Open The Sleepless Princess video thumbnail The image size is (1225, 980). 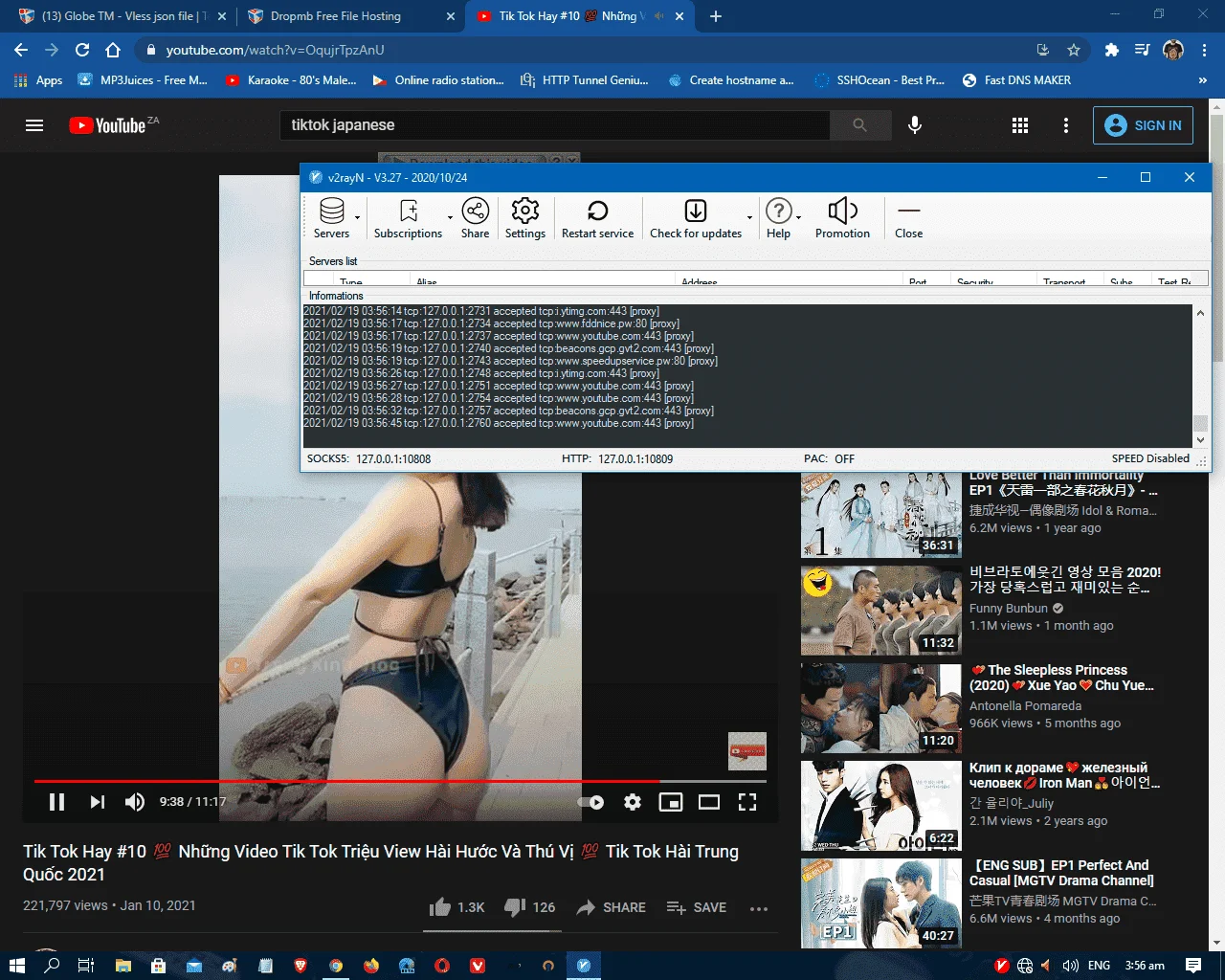pyautogui.click(x=880, y=708)
